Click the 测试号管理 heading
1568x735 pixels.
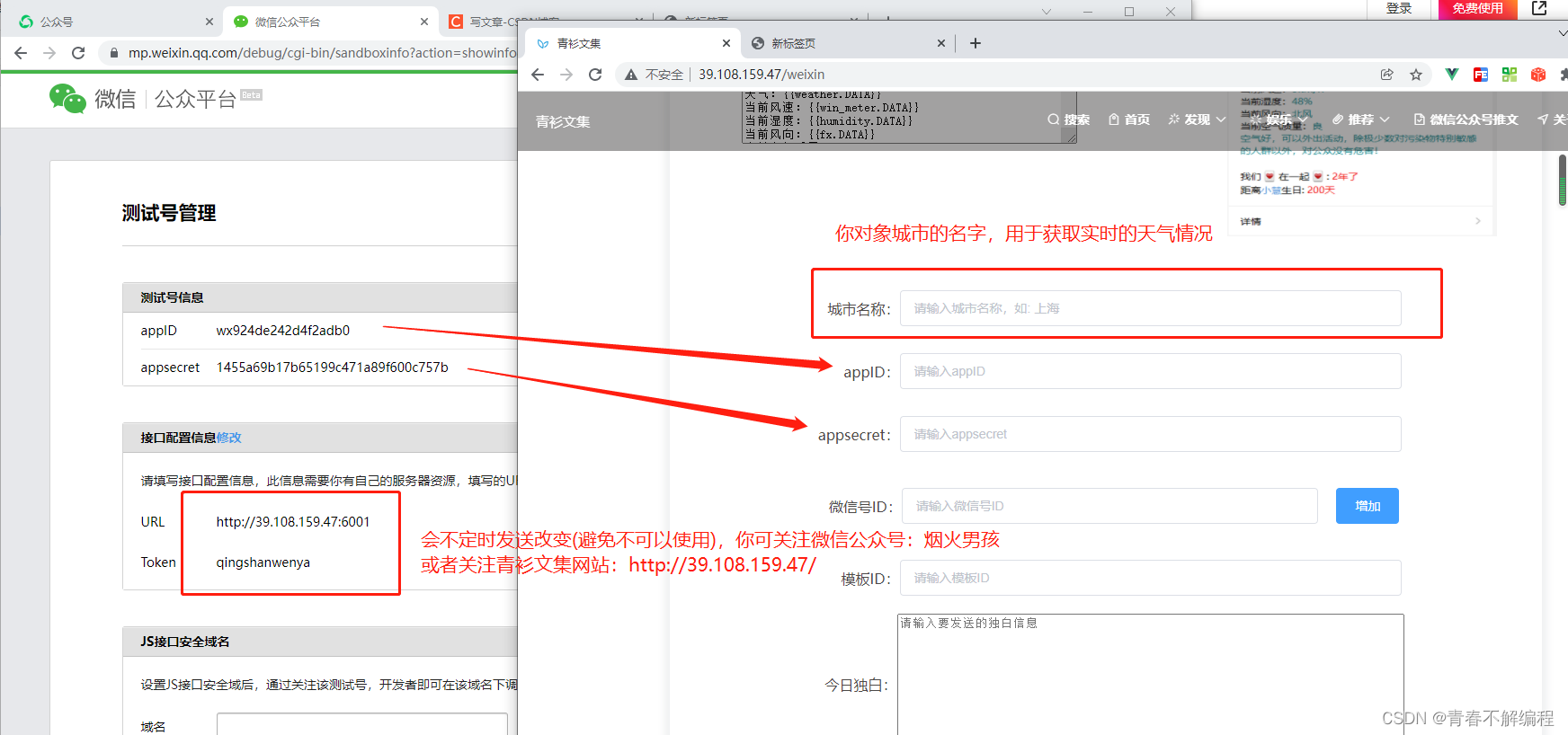click(x=169, y=213)
